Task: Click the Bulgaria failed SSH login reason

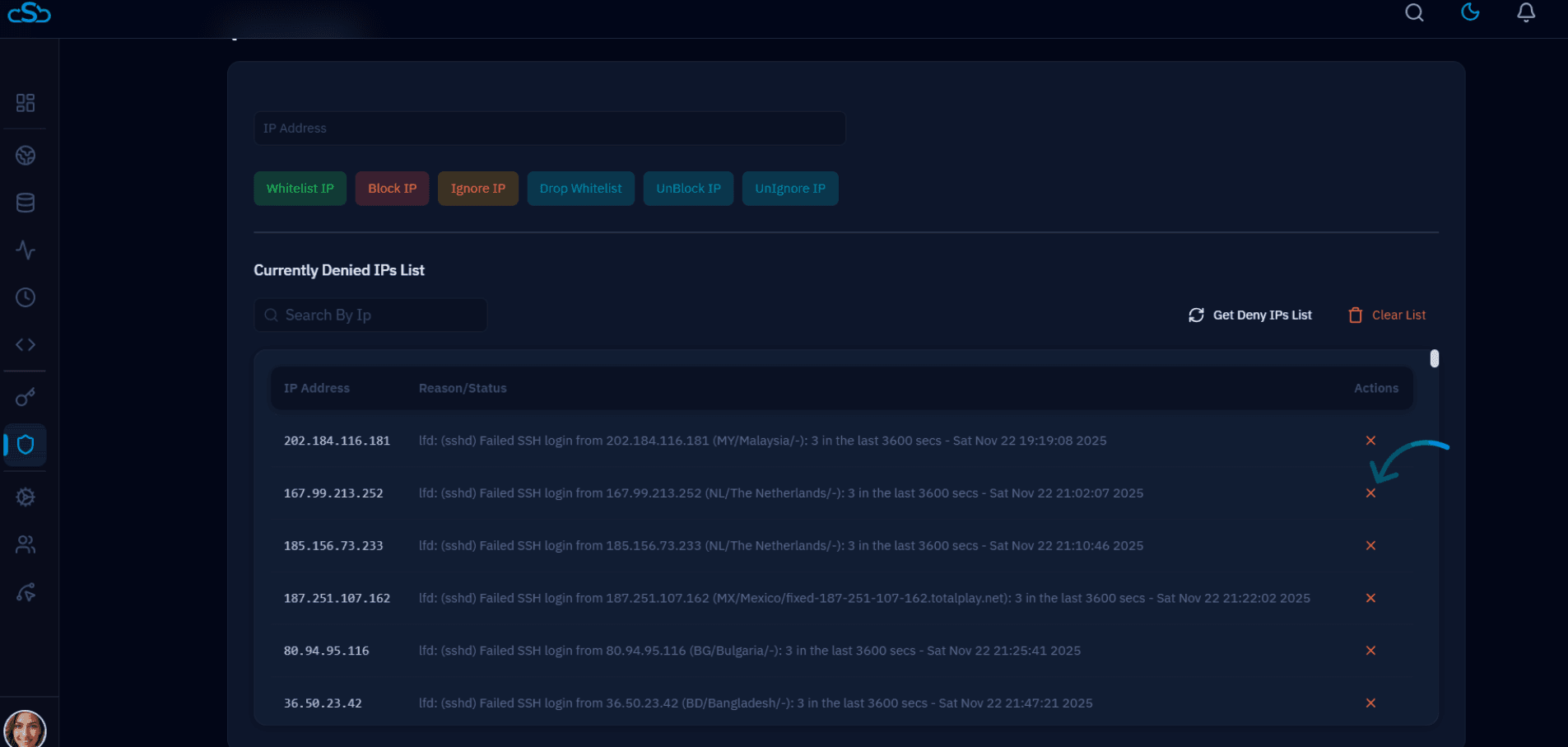Action: (x=749, y=651)
